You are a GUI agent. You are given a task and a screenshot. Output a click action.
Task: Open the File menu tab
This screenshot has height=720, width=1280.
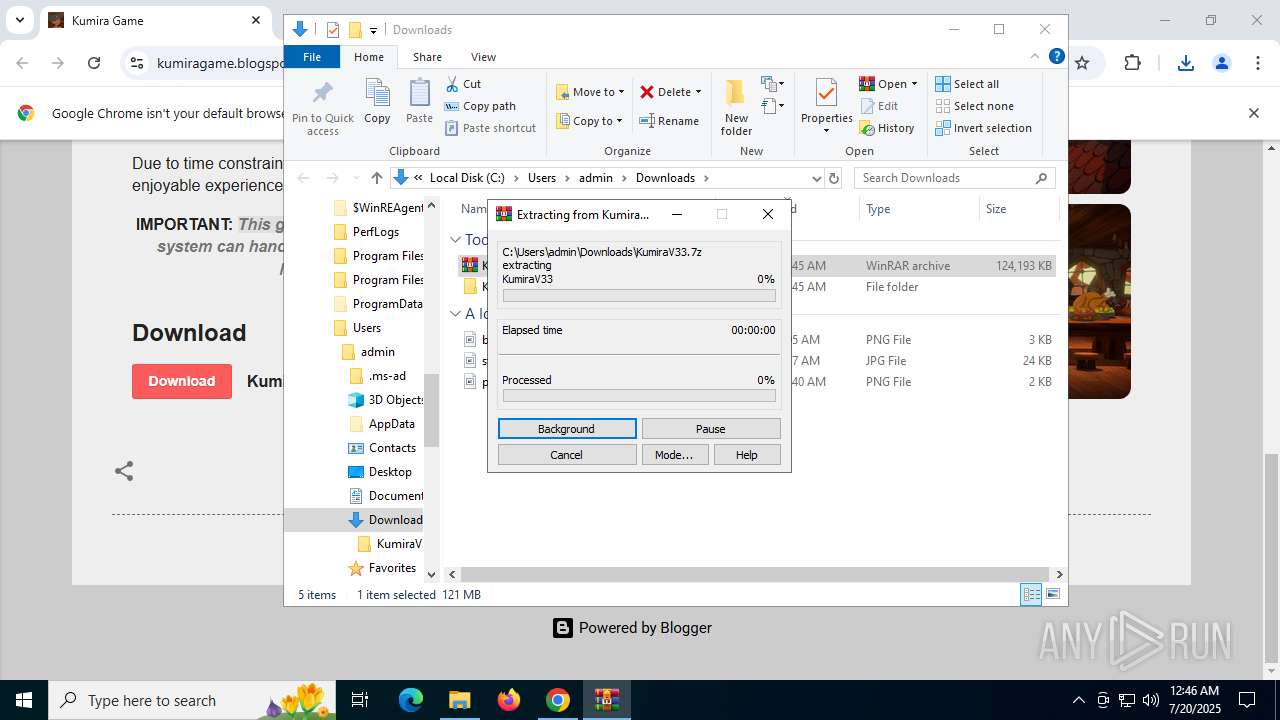(312, 57)
